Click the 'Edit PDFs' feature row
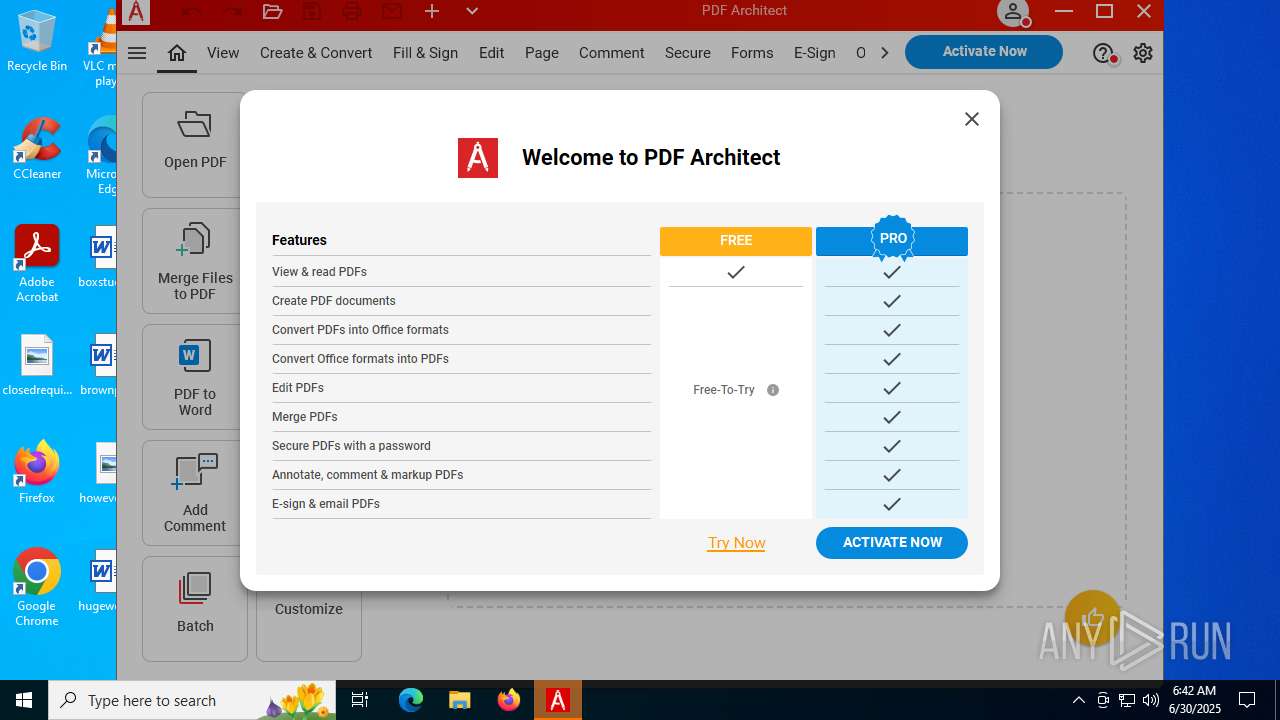 [461, 388]
